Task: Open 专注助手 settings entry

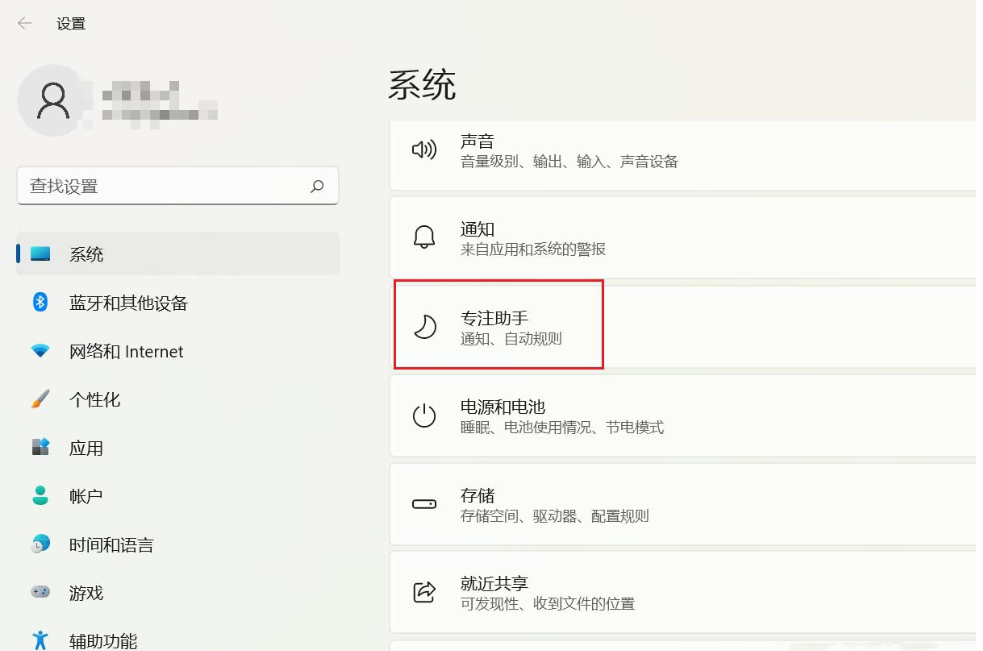Action: pos(498,326)
